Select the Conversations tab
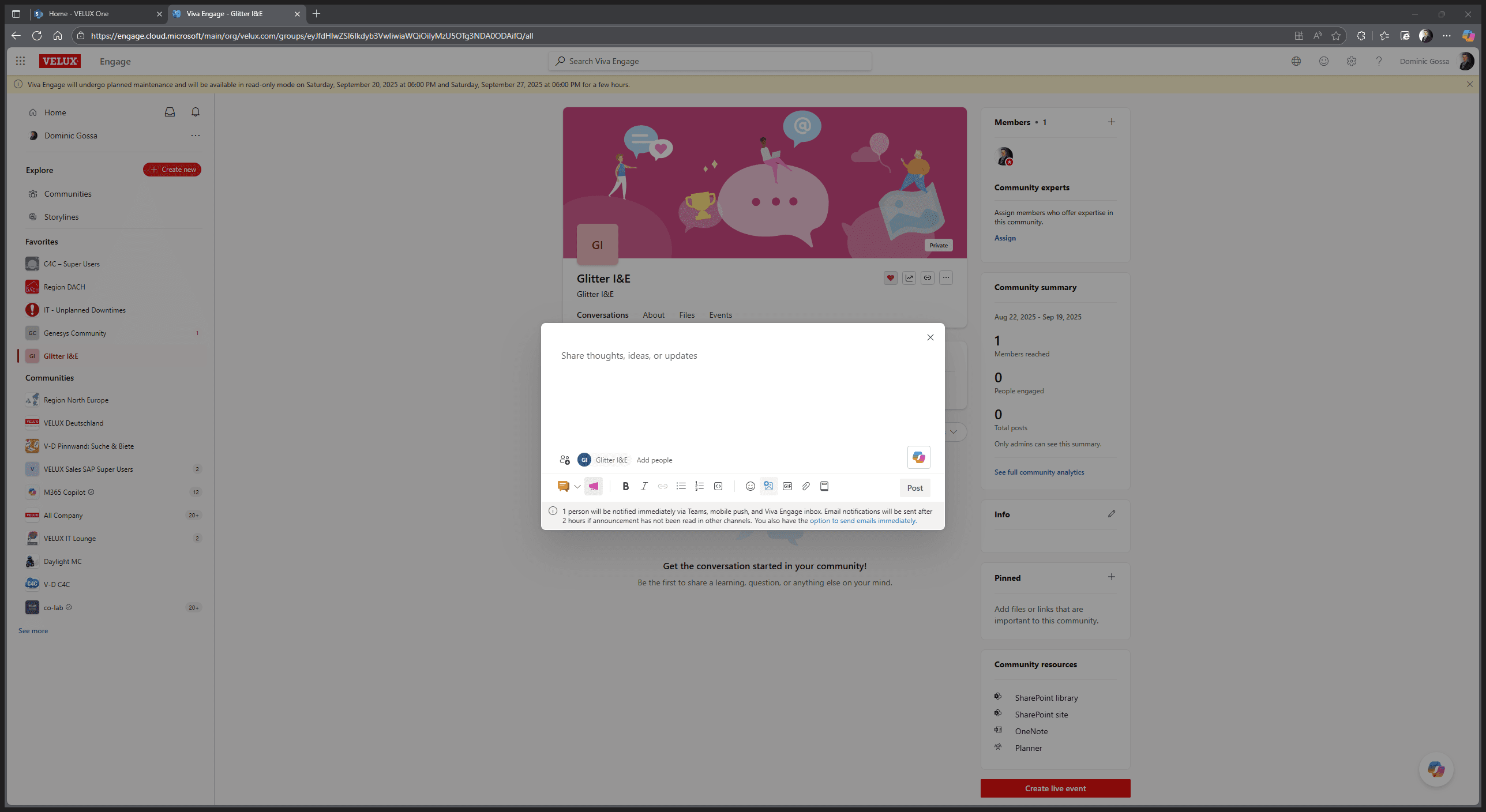Viewport: 1486px width, 812px height. pyautogui.click(x=602, y=315)
